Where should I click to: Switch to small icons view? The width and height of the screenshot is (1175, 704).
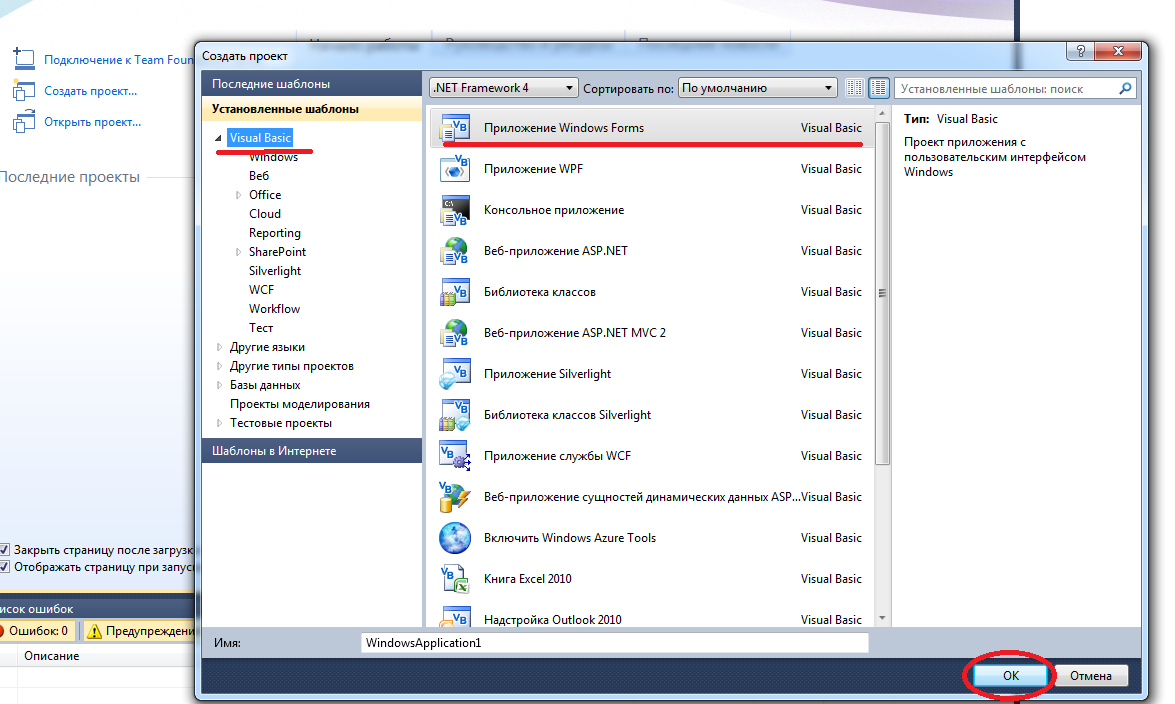click(854, 88)
